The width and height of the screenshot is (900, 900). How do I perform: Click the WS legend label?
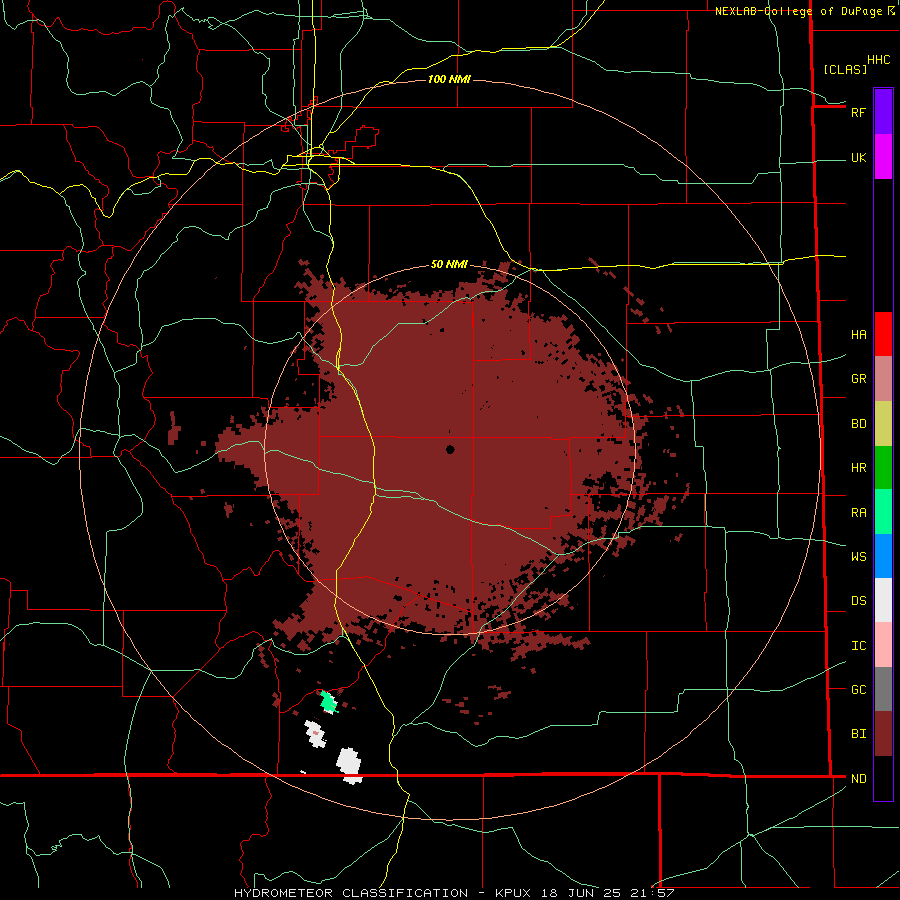click(x=858, y=556)
